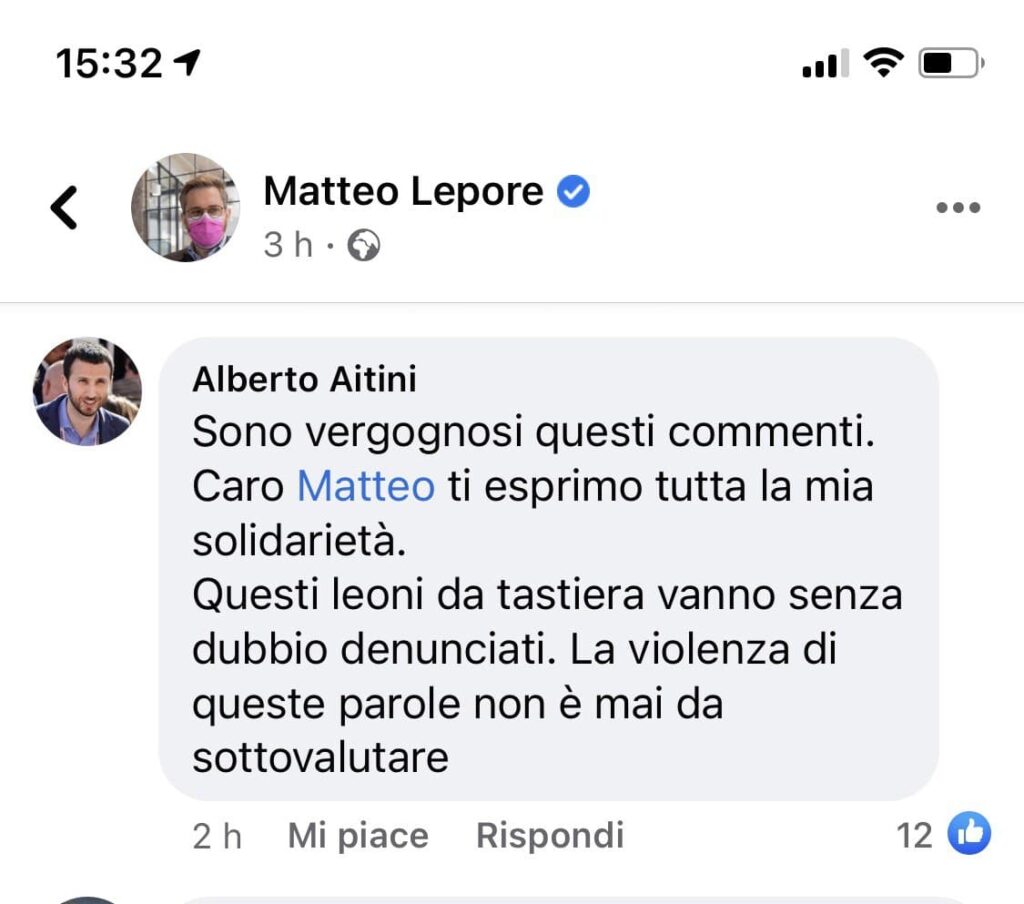1024x904 pixels.
Task: Tap the globe public audience icon
Action: pyautogui.click(x=363, y=245)
